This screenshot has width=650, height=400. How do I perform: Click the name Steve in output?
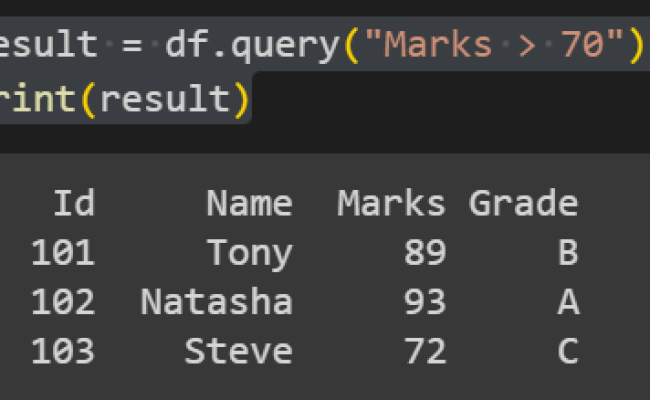coord(239,351)
